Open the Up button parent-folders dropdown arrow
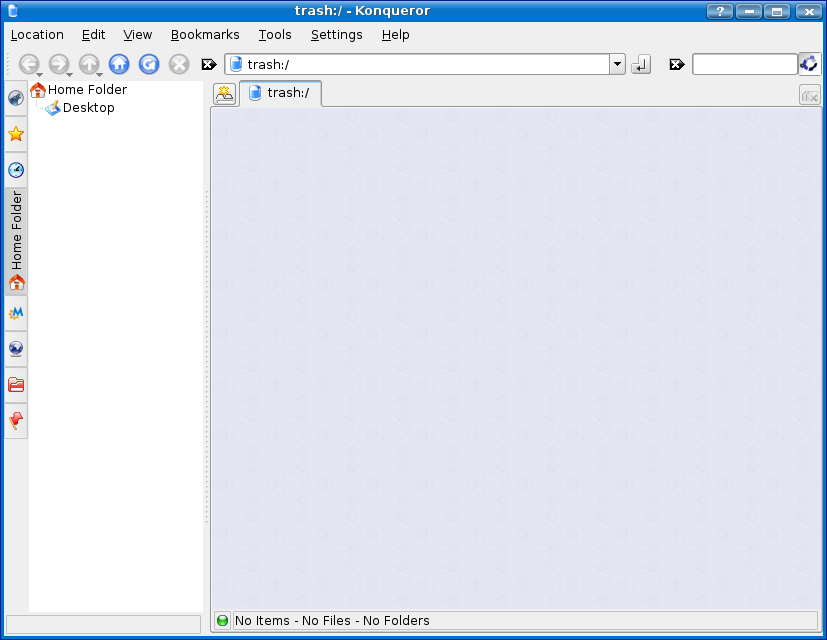This screenshot has height=640, width=827. coord(99,75)
